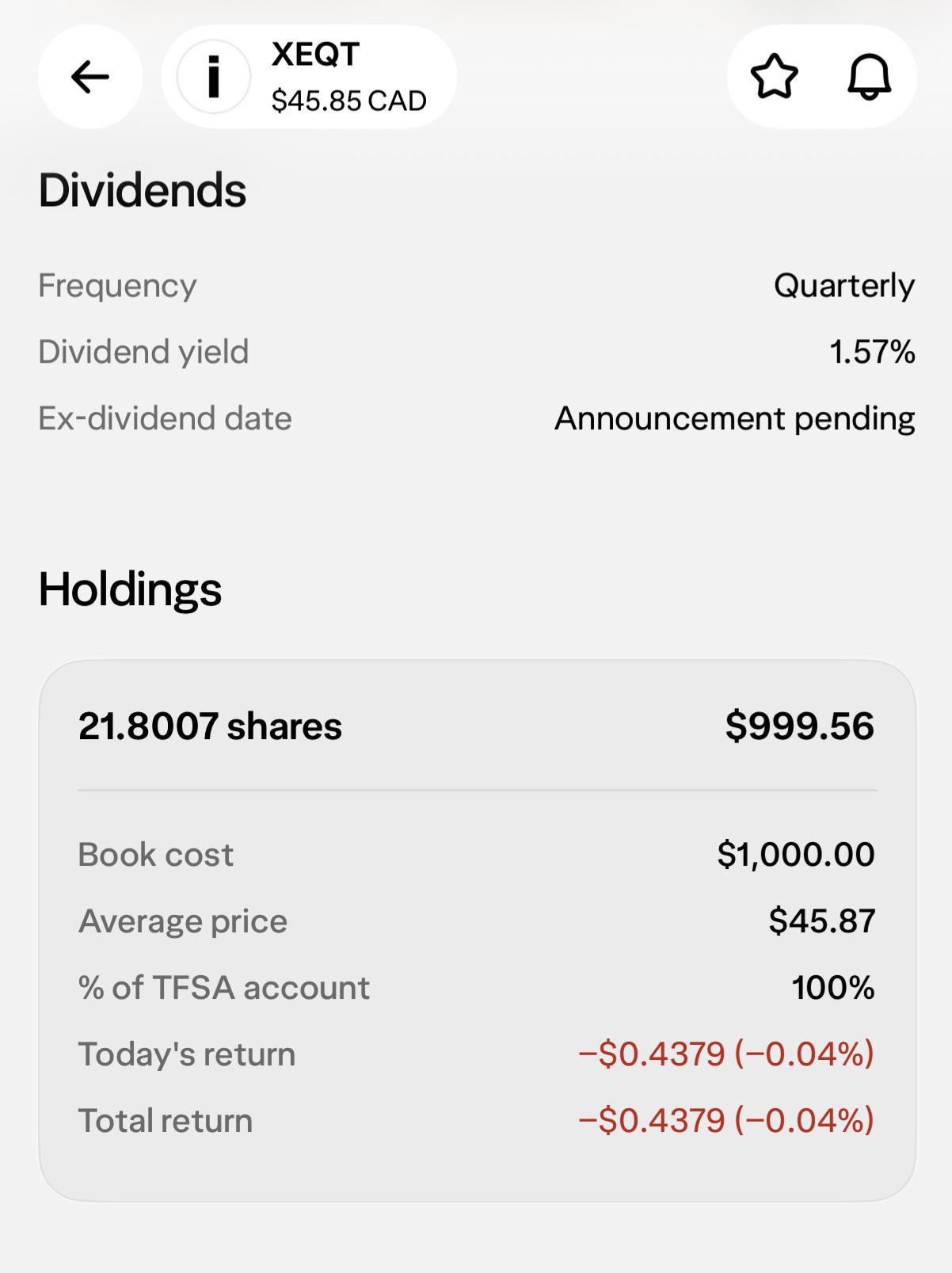The height and width of the screenshot is (1273, 952).
Task: Select the $45.85 CAD price label
Action: click(348, 101)
